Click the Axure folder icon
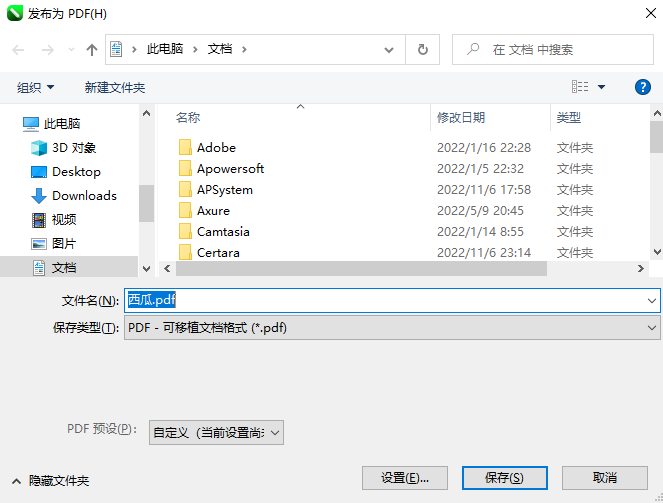 (x=185, y=210)
